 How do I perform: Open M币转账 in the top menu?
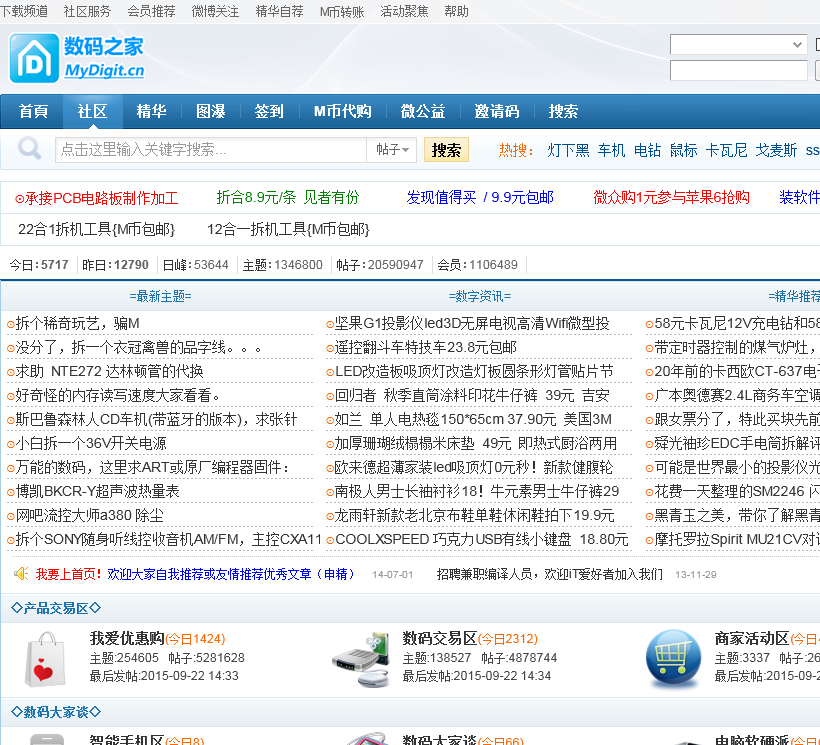click(x=342, y=11)
